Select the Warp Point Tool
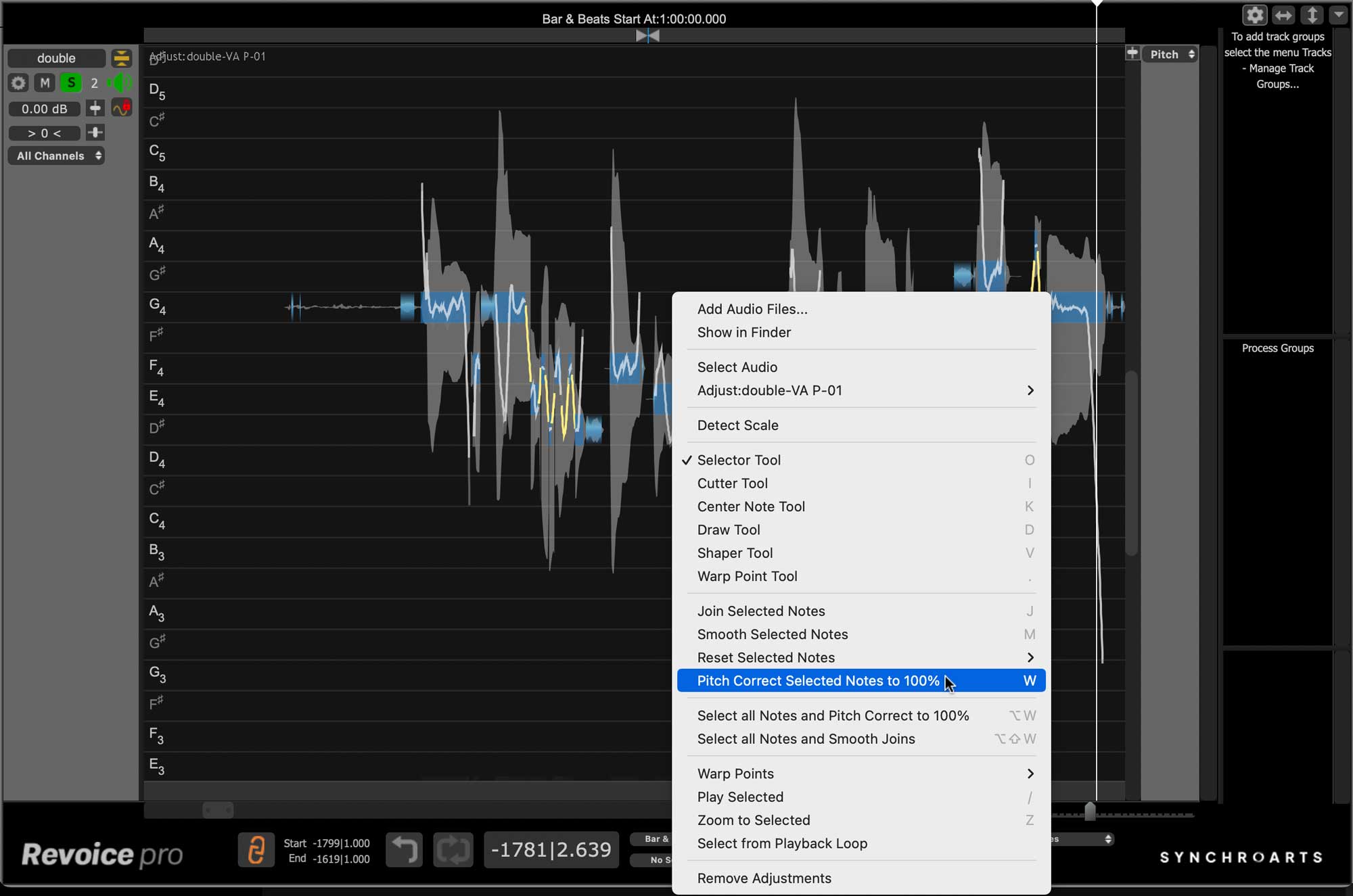This screenshot has width=1353, height=896. tap(861, 576)
